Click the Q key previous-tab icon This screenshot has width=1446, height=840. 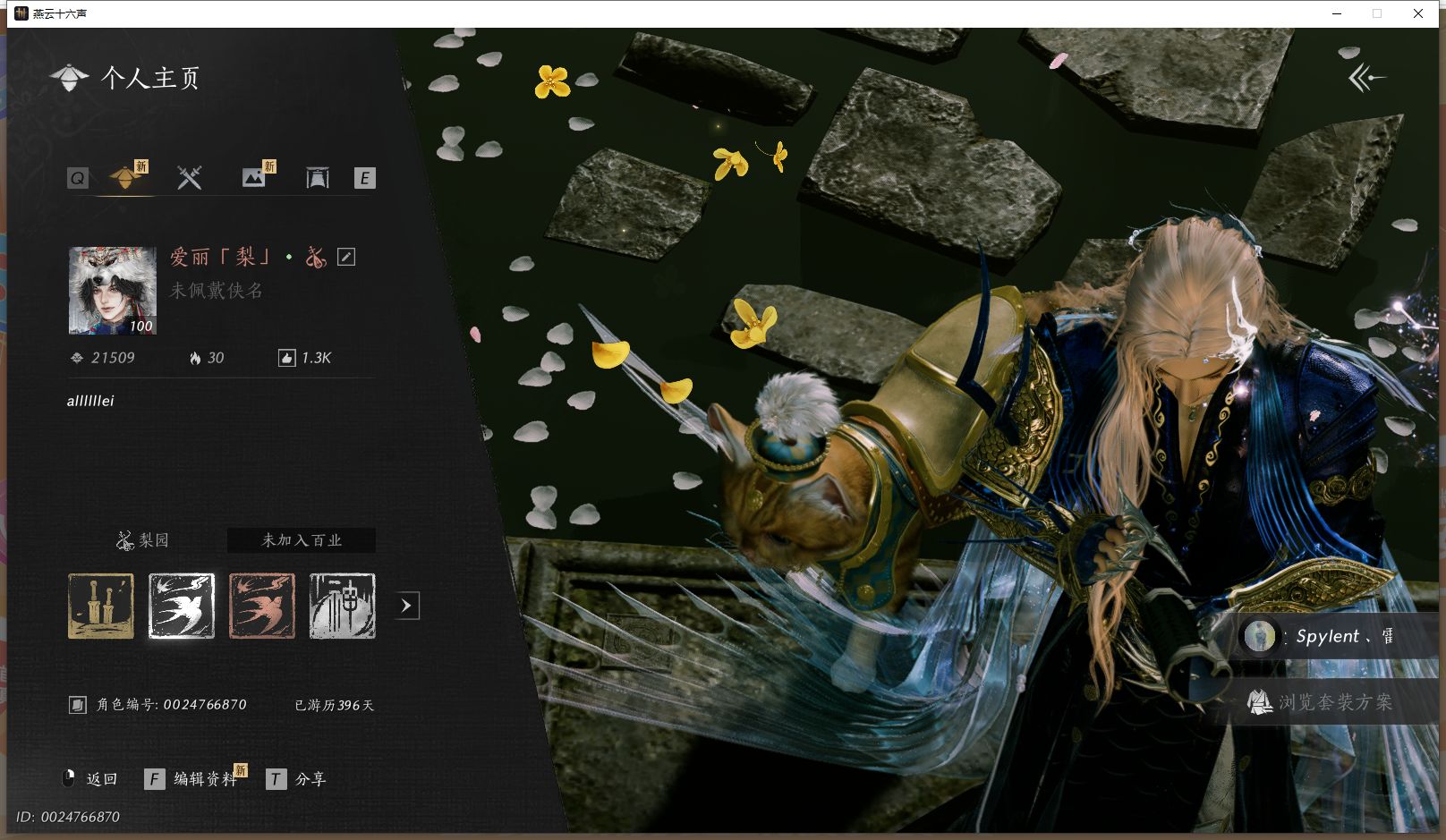(78, 178)
